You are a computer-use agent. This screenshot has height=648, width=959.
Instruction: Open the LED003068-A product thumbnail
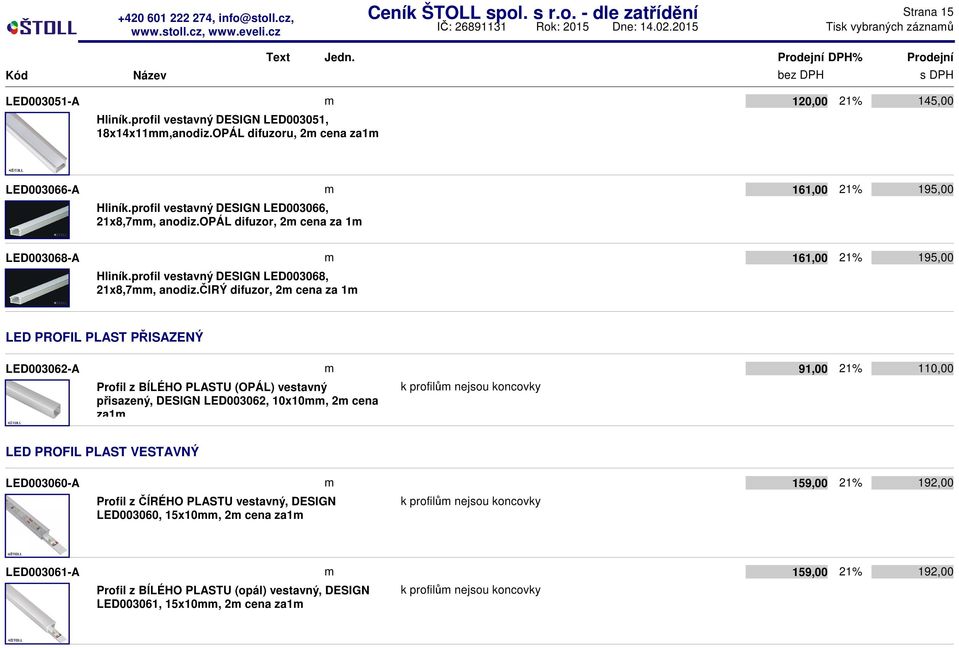(x=37, y=288)
